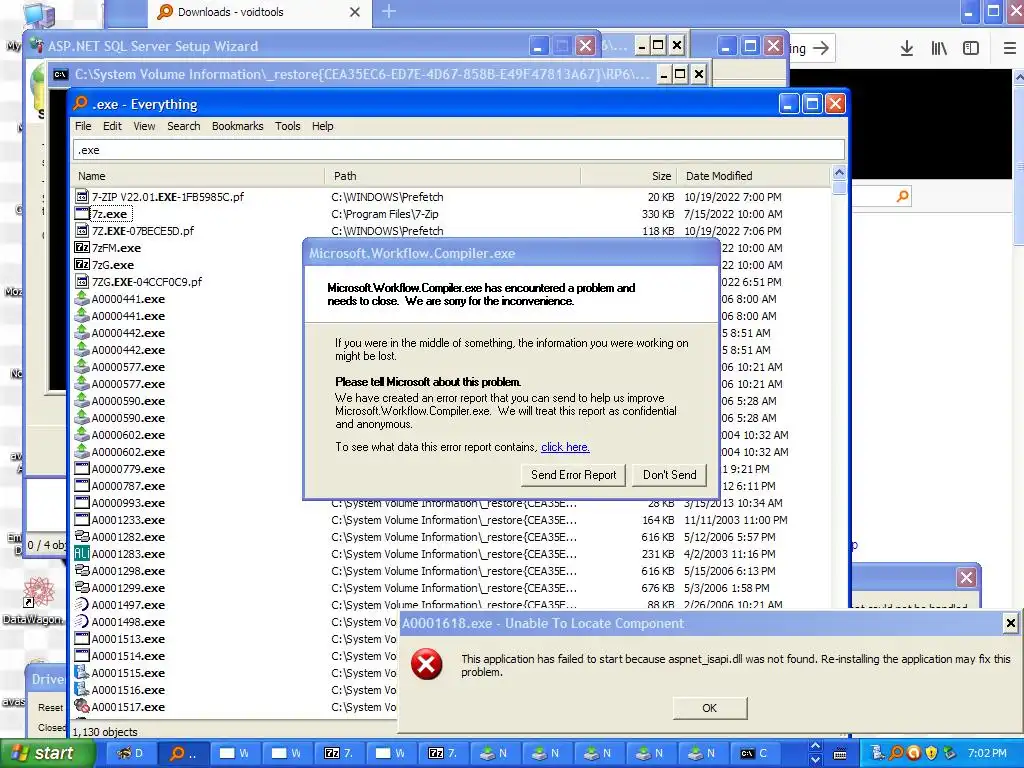Select A0000993.exe file name
The image size is (1024, 768).
128,503
